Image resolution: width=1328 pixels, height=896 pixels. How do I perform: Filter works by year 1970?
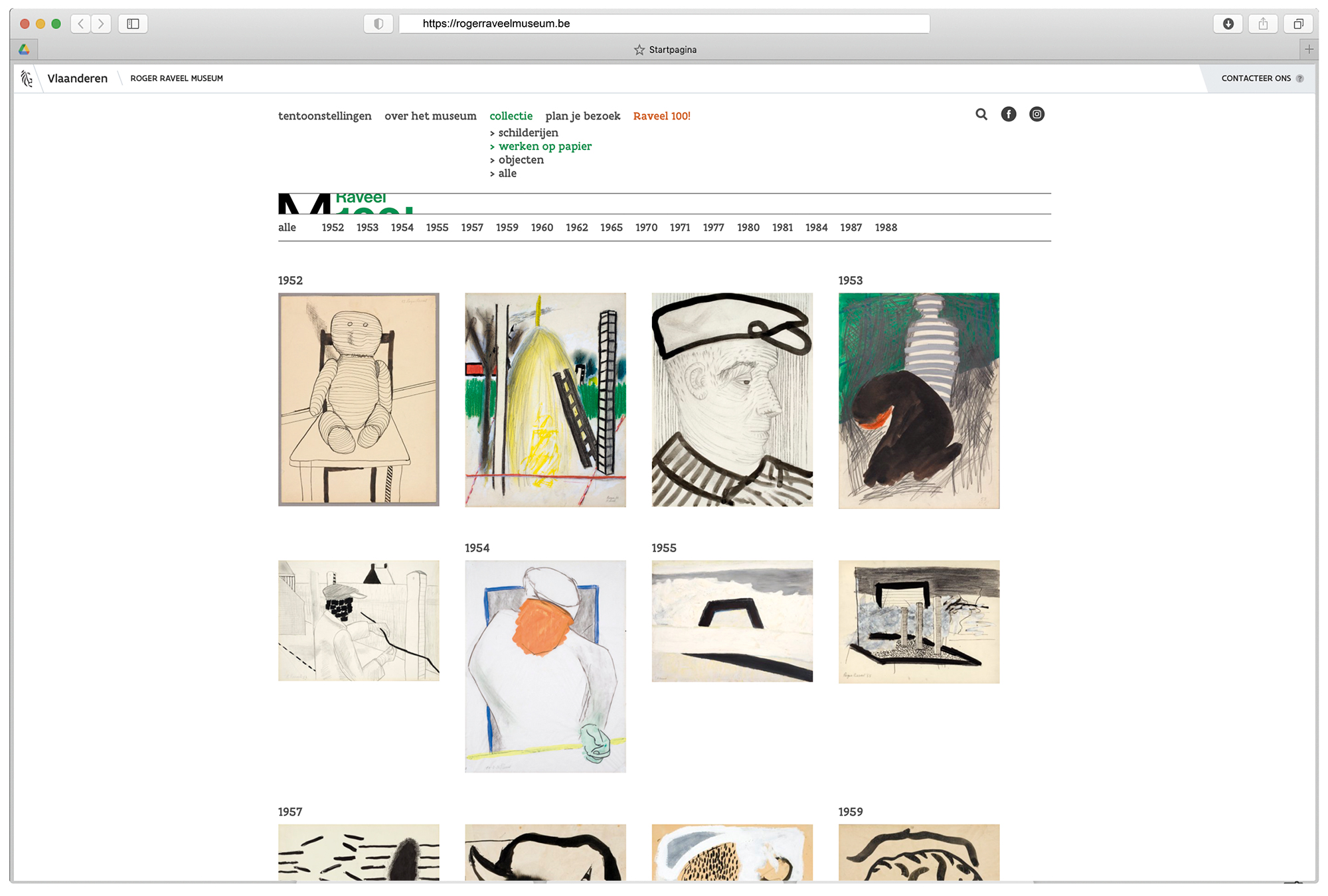[646, 228]
